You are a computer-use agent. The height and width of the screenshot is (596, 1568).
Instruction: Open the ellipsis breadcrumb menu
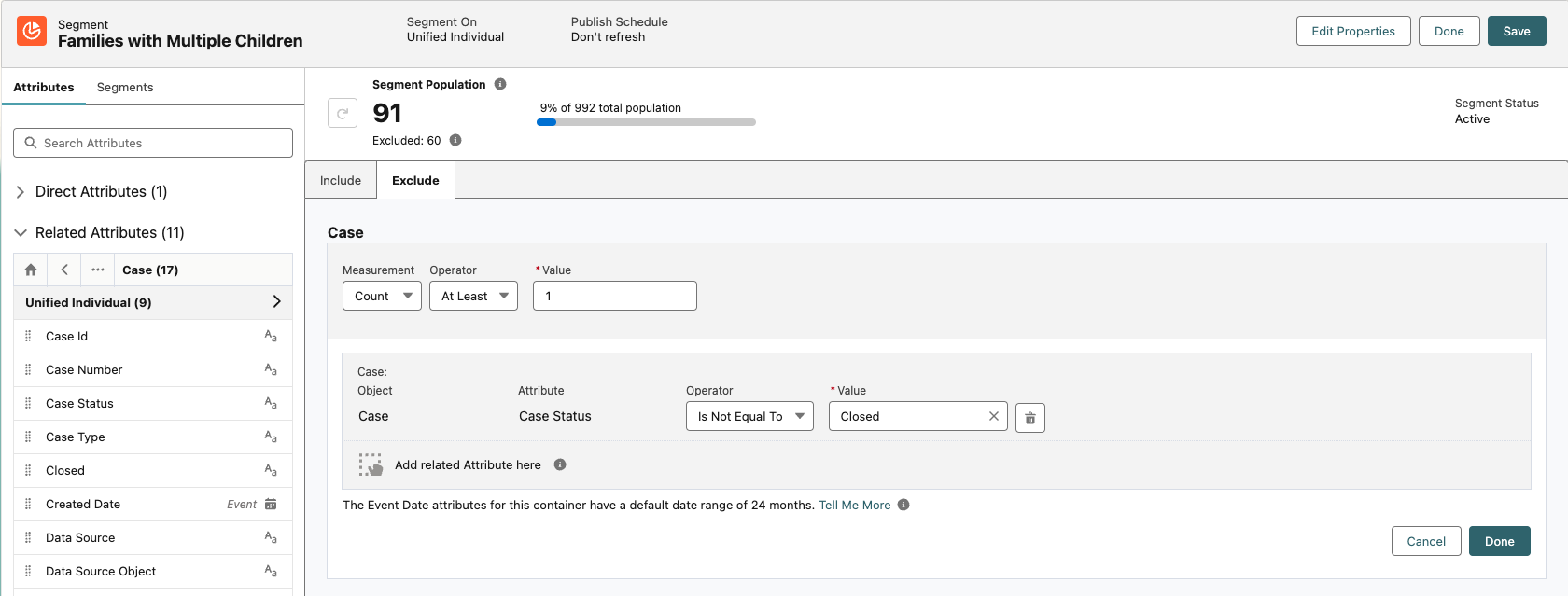[x=98, y=270]
